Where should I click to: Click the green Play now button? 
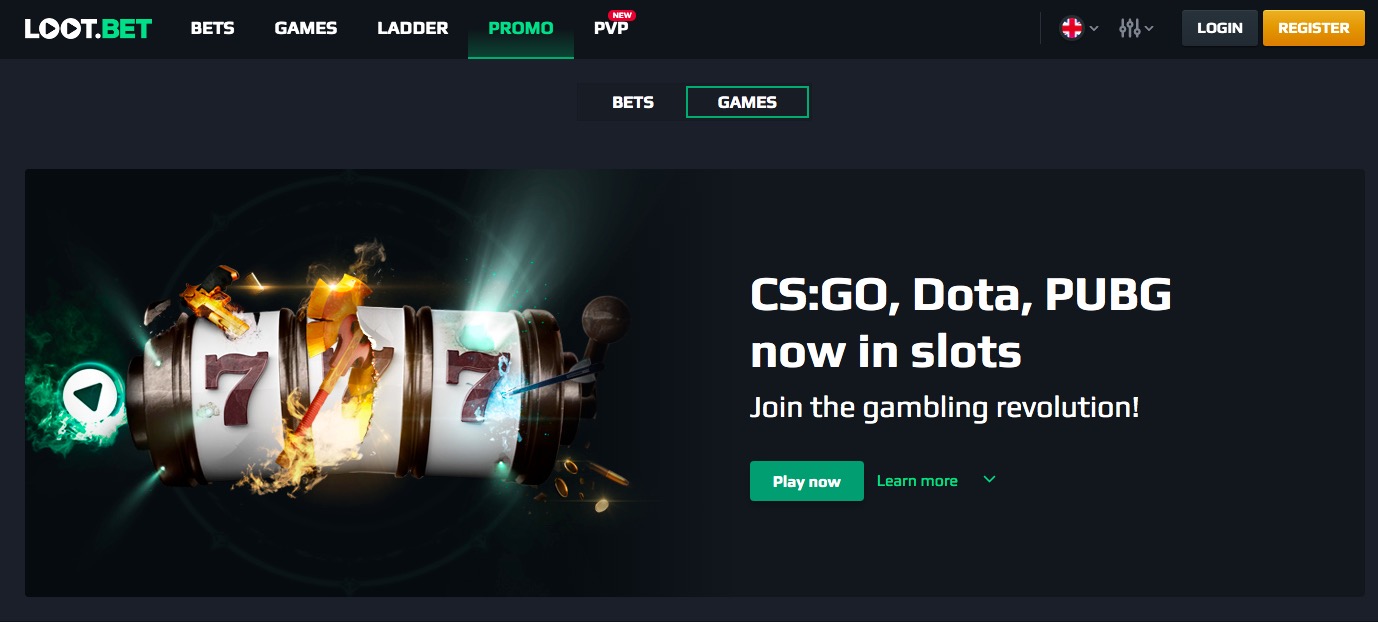tap(807, 481)
